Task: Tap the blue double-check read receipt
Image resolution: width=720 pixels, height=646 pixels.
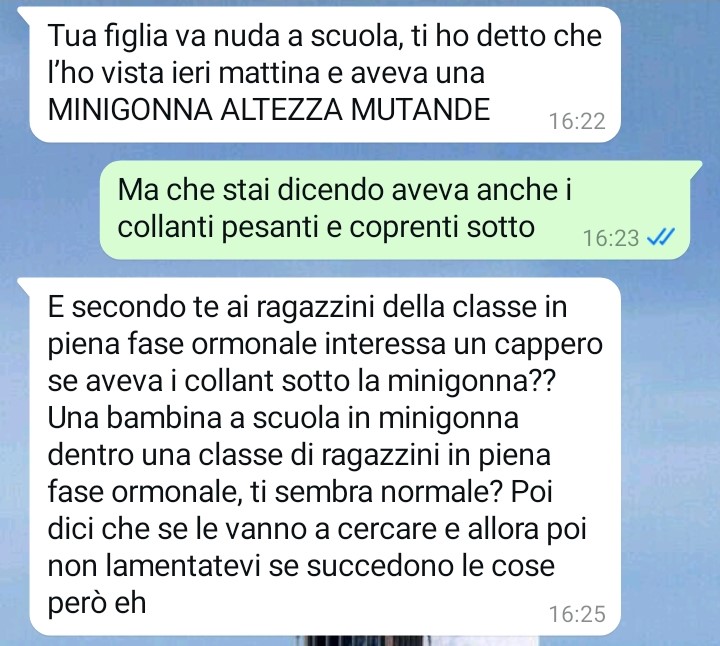Action: [x=660, y=237]
